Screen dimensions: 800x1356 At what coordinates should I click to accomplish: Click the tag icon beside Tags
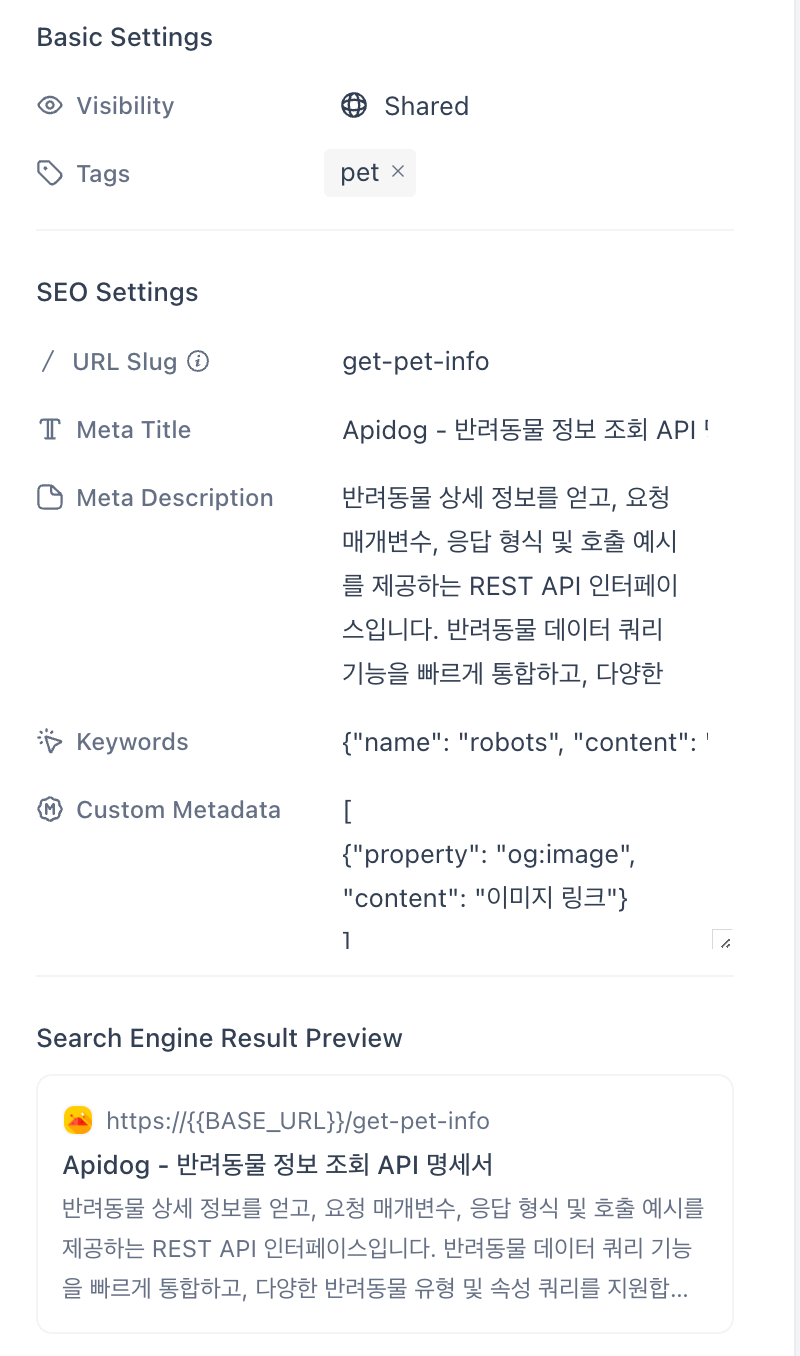coord(50,174)
